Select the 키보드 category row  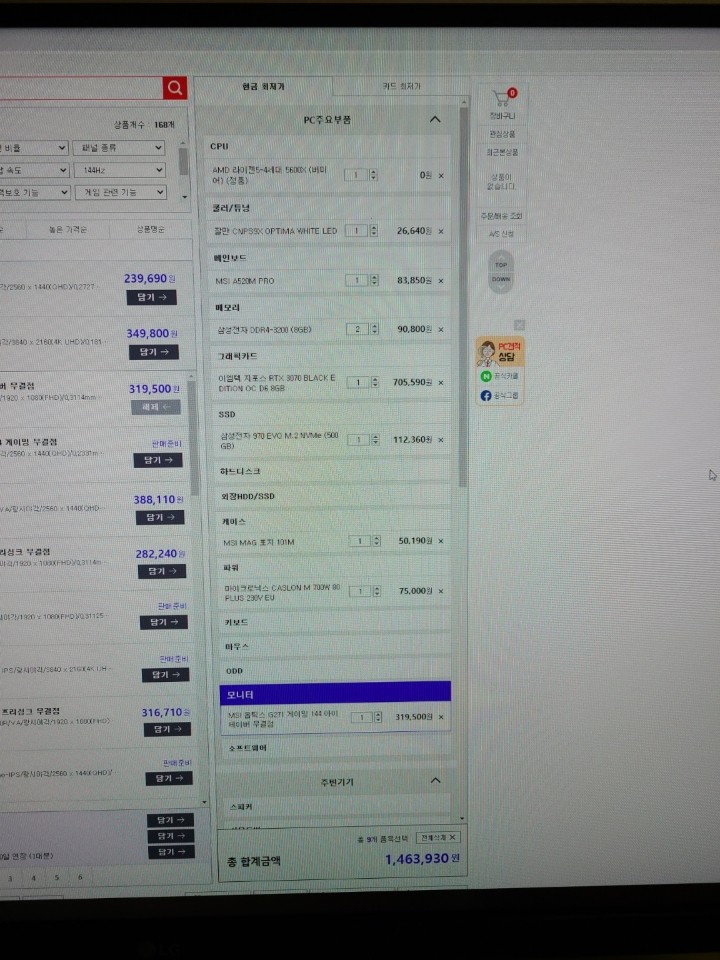pos(335,623)
